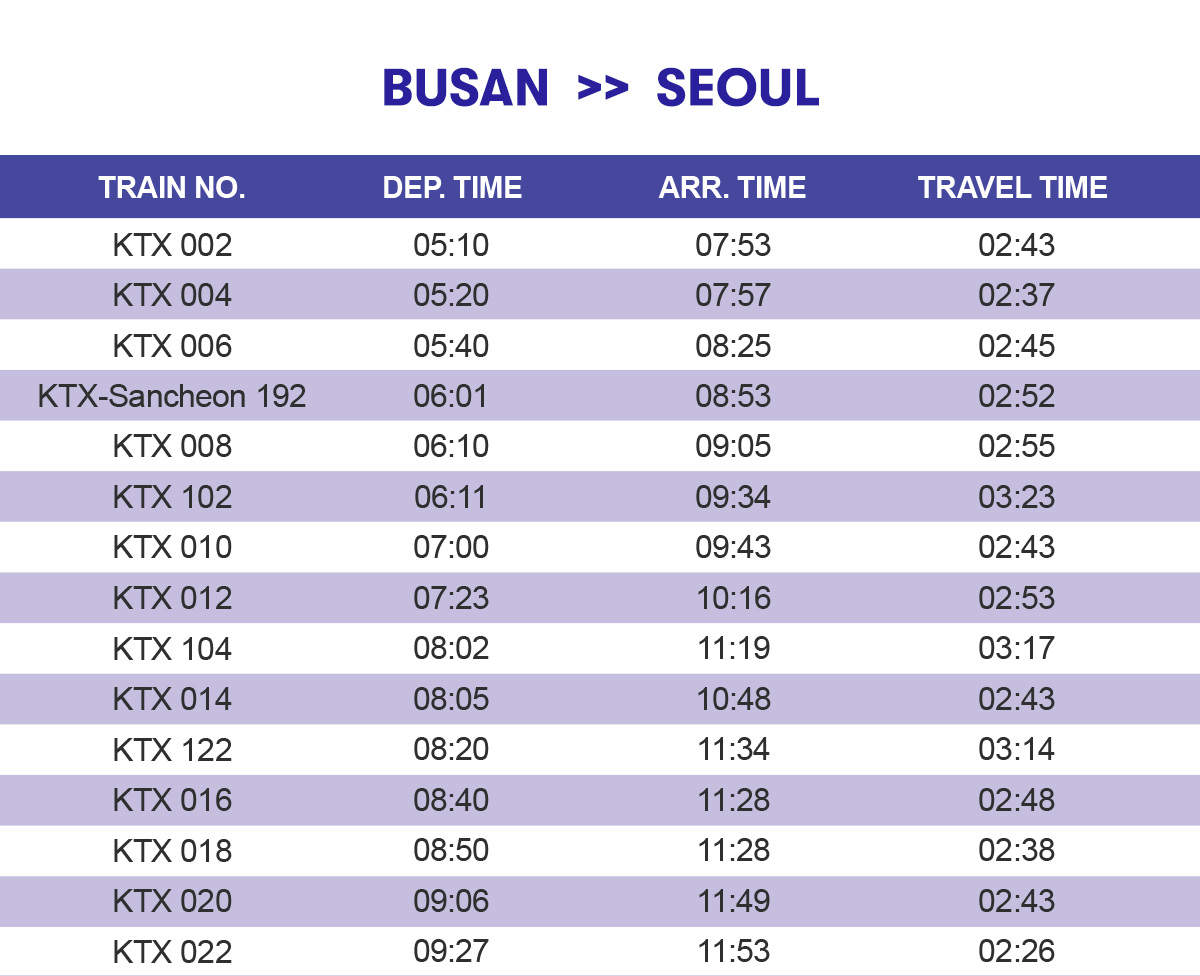Click the 09:06 departure time
The height and width of the screenshot is (976, 1200).
pyautogui.click(x=451, y=901)
